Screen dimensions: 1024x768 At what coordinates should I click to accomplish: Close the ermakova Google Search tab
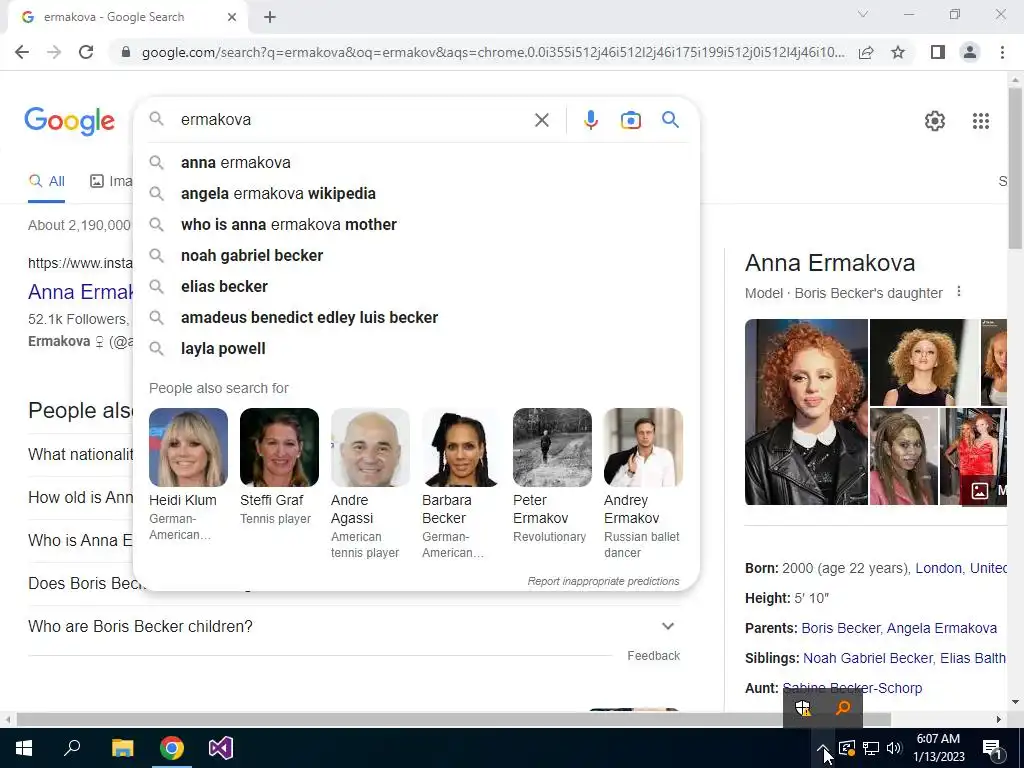click(232, 18)
